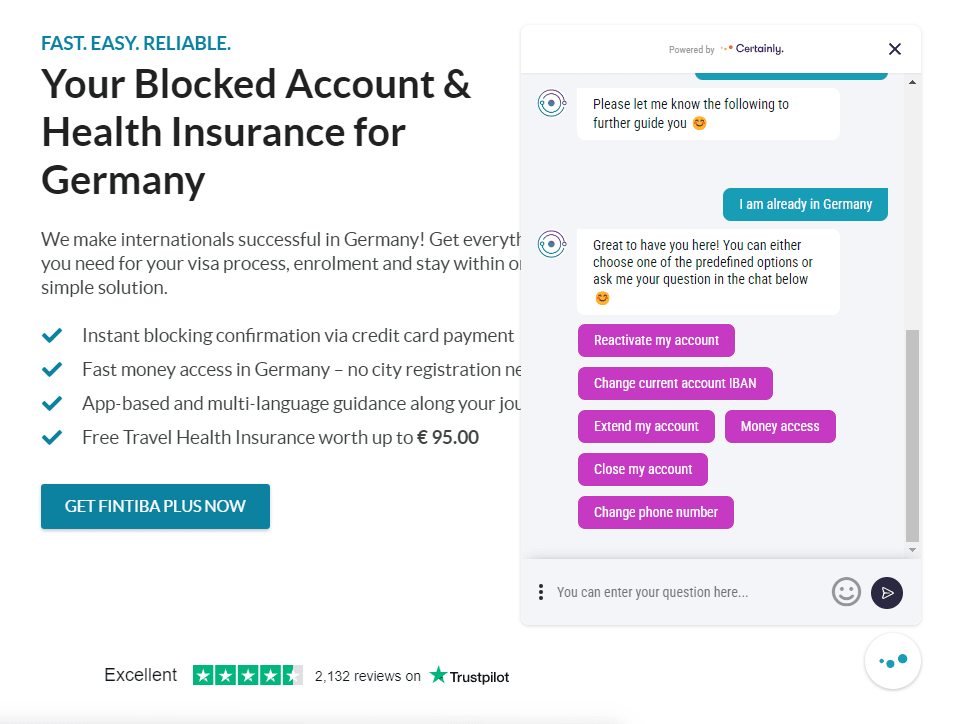Open the emoji picker smiley icon

(846, 591)
